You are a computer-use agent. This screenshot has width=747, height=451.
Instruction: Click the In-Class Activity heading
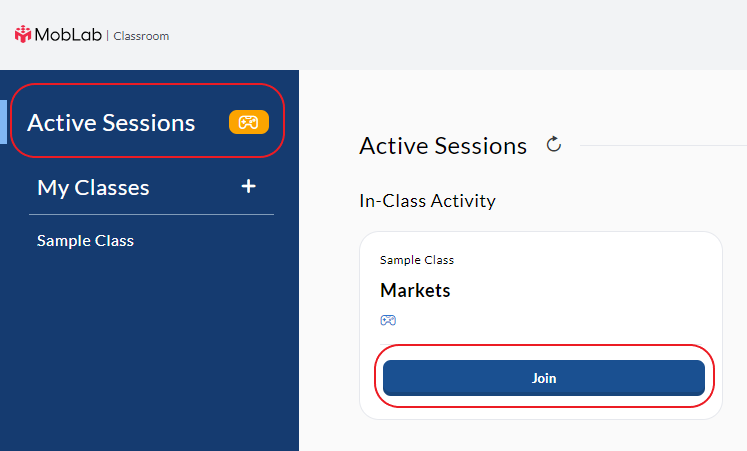click(427, 201)
